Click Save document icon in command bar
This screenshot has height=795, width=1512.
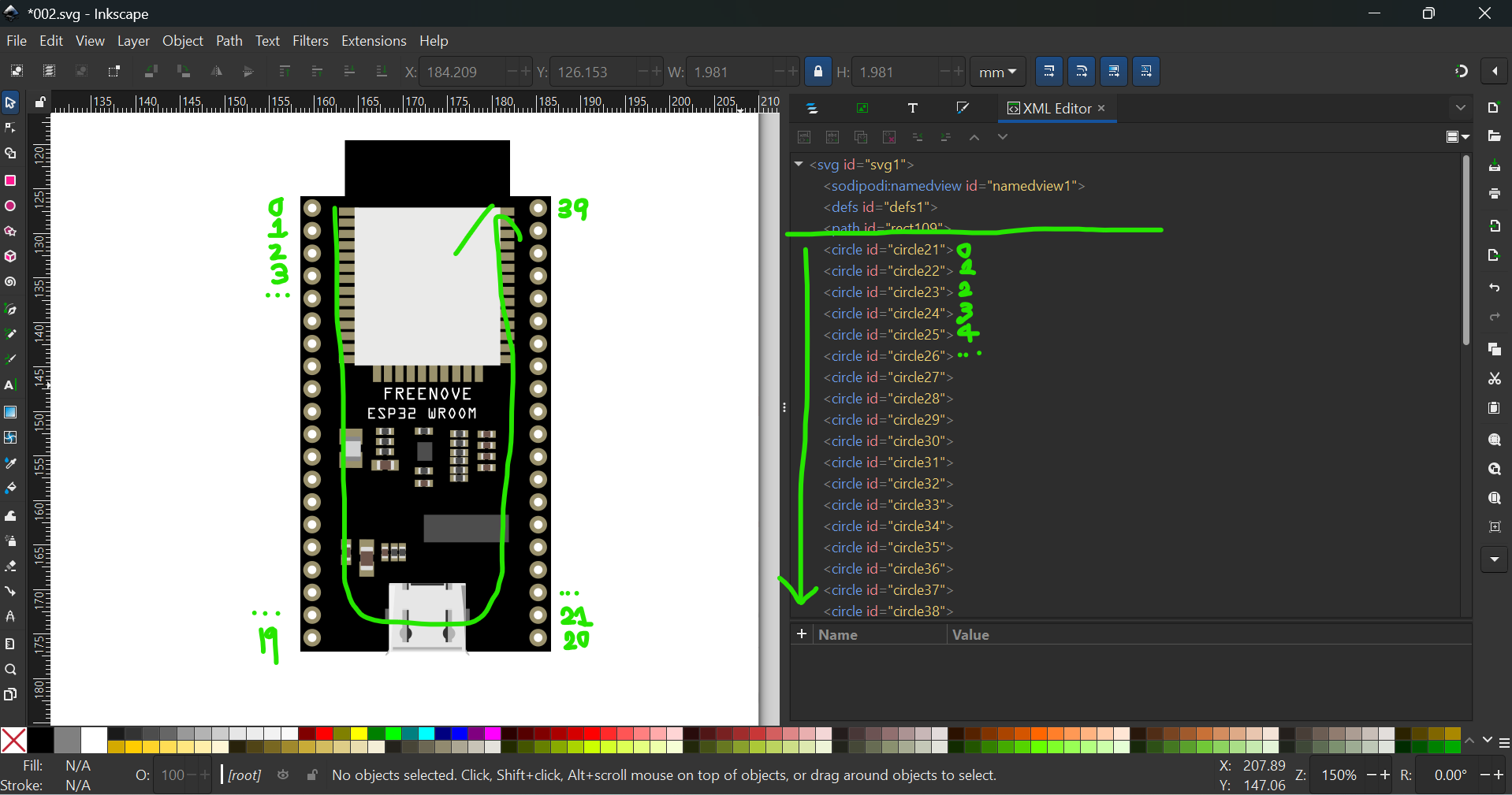click(x=1495, y=165)
